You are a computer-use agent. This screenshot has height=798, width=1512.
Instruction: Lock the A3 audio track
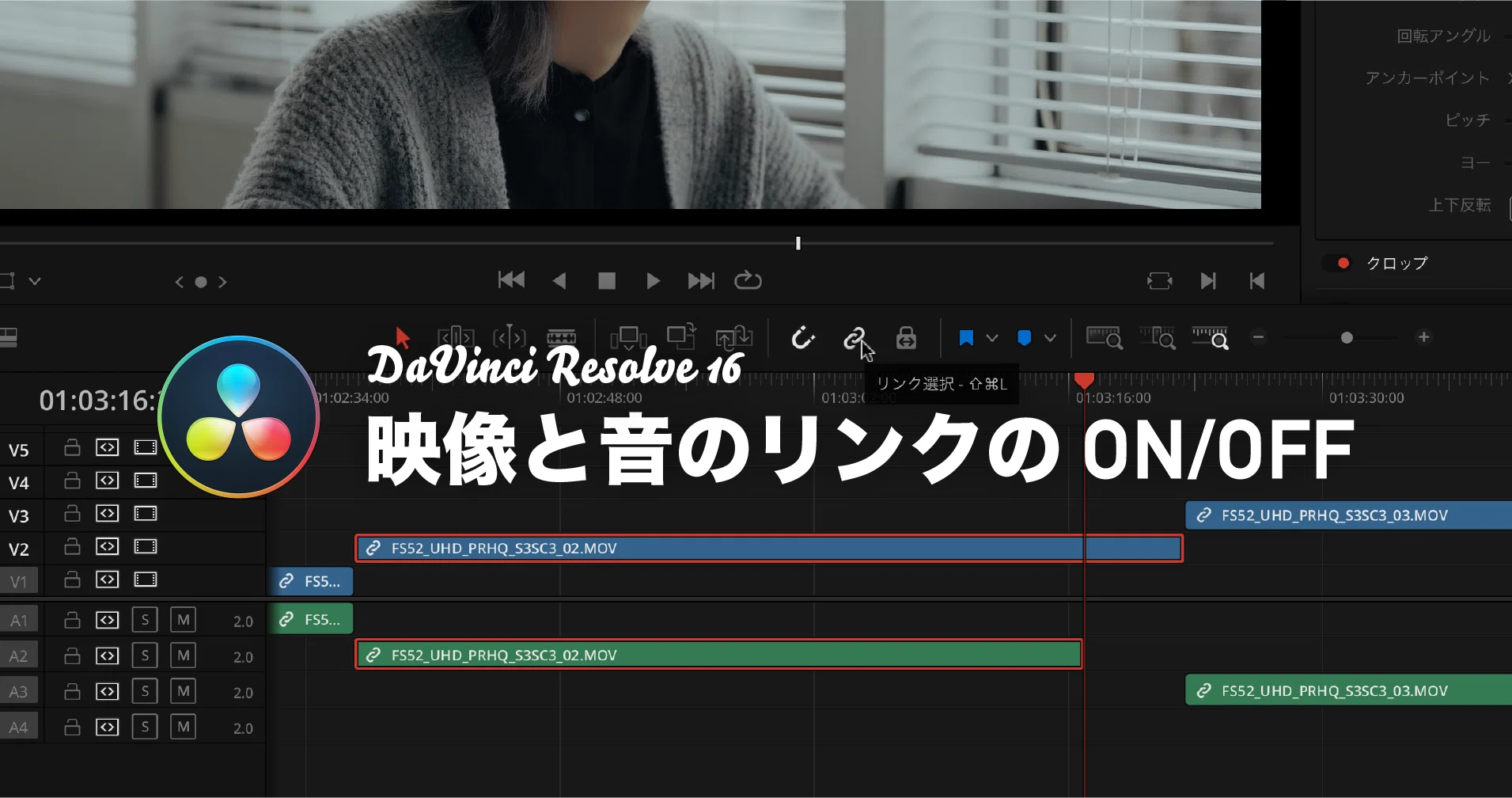point(72,691)
